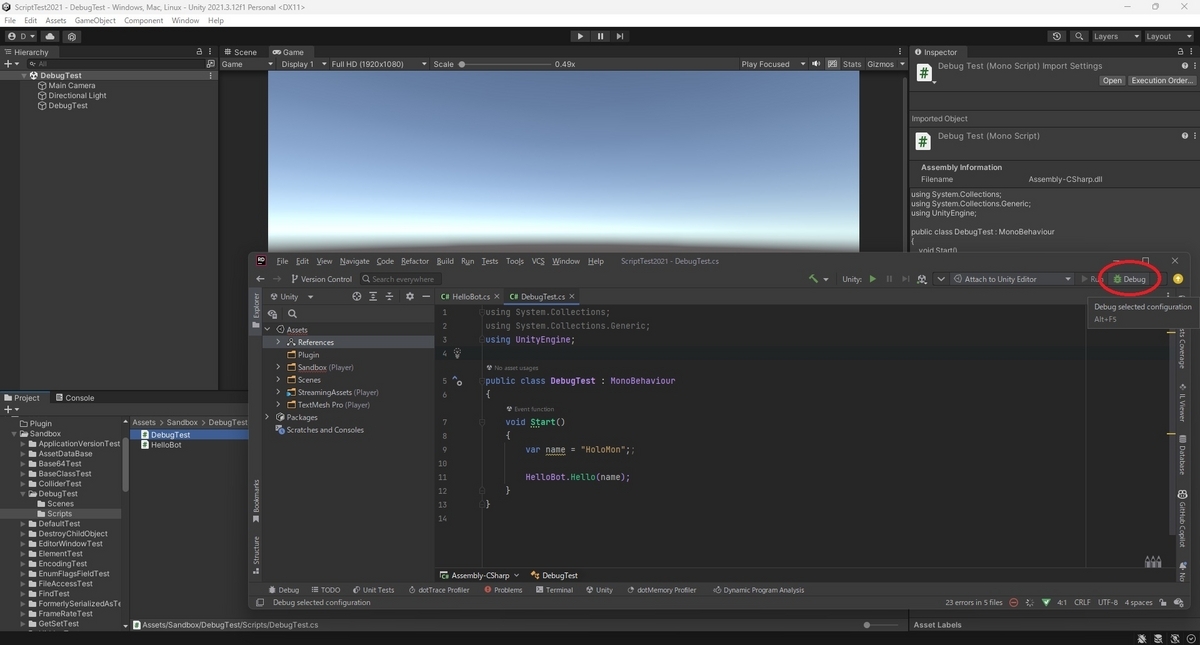This screenshot has width=1200, height=645.
Task: Click the Rider build hammer icon
Action: pyautogui.click(x=814, y=279)
